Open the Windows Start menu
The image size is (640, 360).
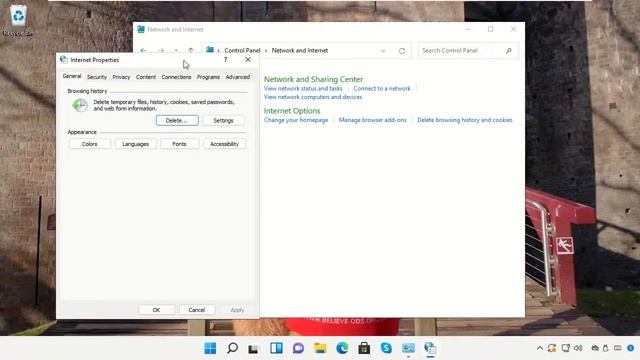tap(210, 348)
